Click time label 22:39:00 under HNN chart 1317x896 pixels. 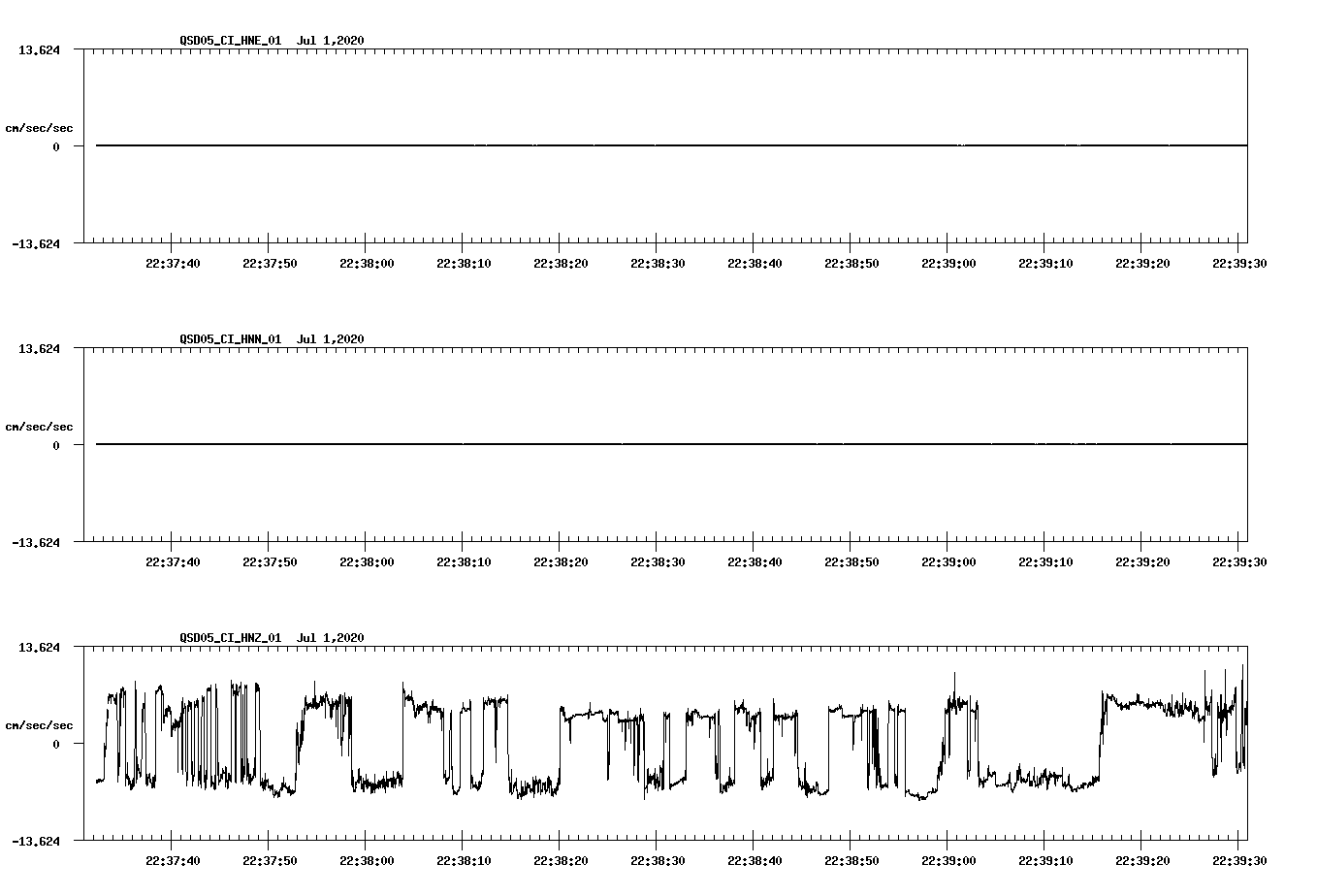click(948, 561)
